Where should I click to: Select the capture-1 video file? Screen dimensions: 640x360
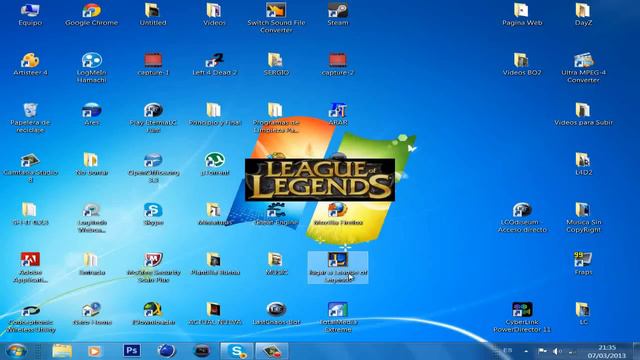[x=153, y=64]
